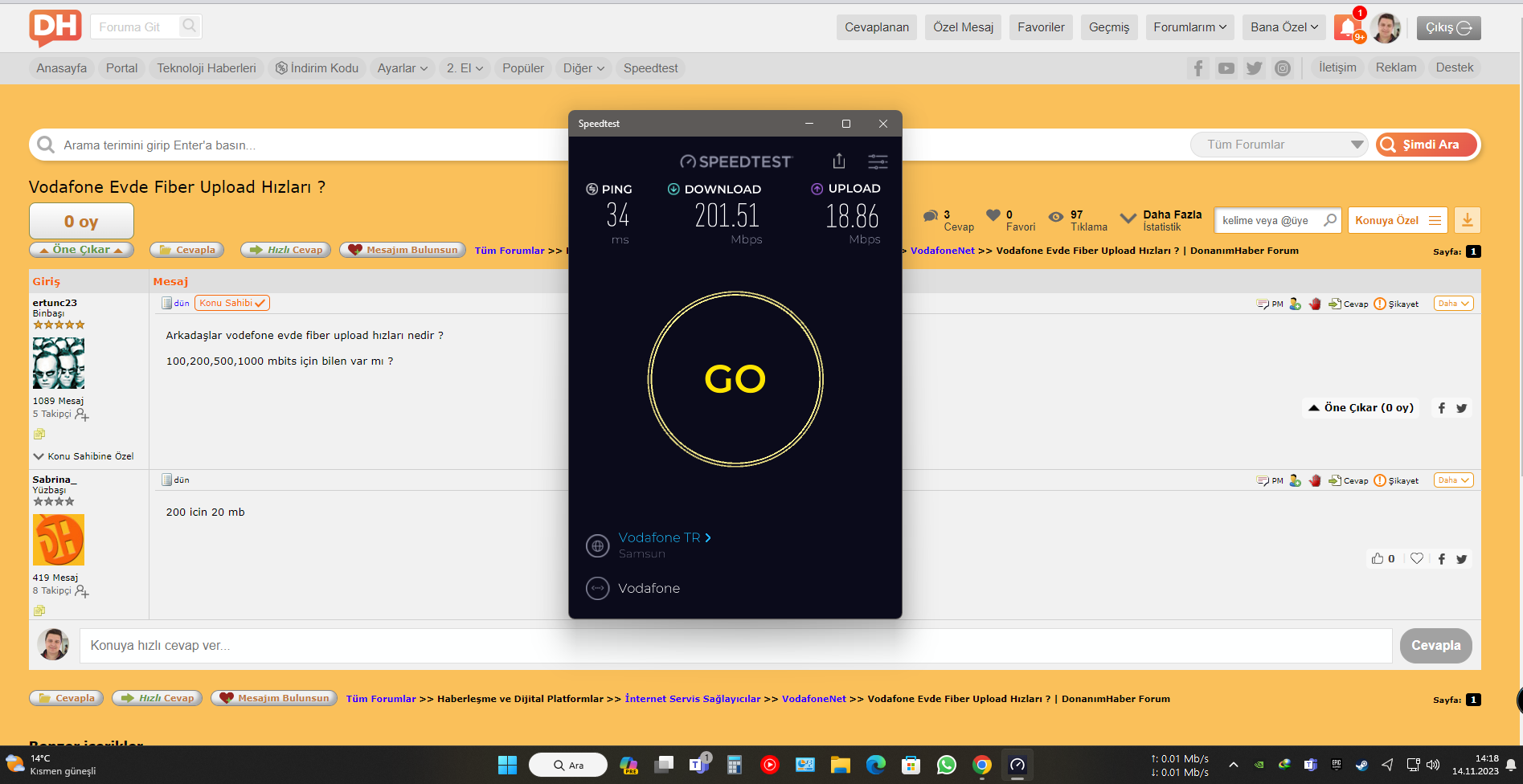The image size is (1523, 784).
Task: Open Microsoft Edge from the taskbar
Action: point(875,765)
